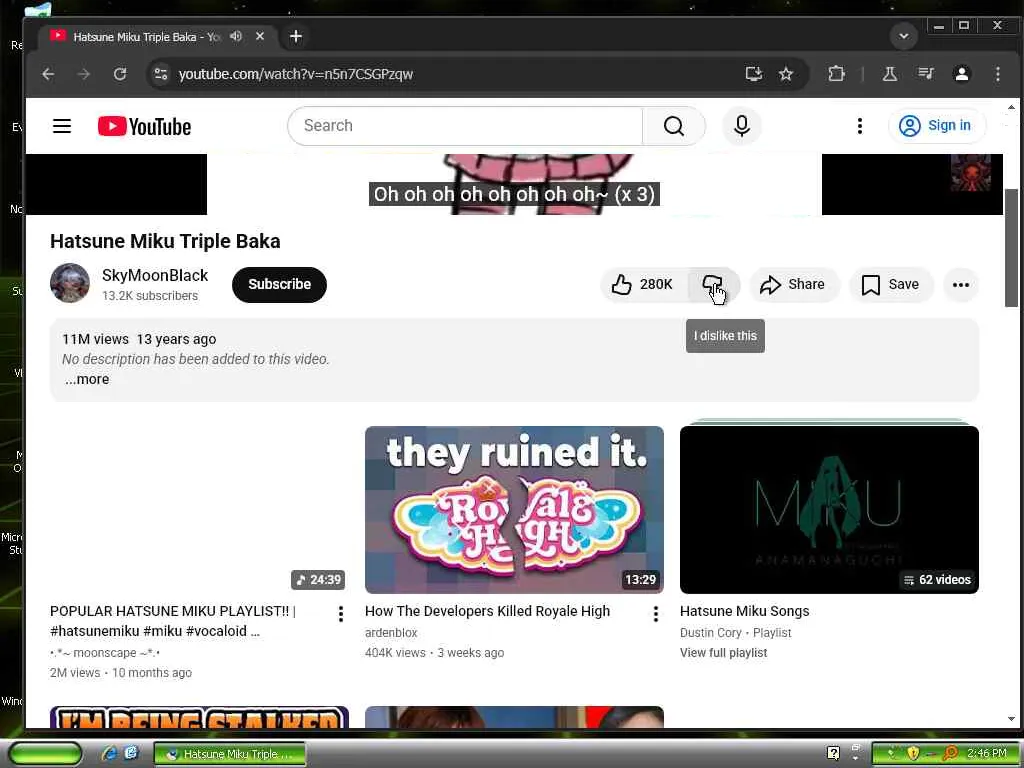Share the video
1024x768 pixels.
point(793,285)
